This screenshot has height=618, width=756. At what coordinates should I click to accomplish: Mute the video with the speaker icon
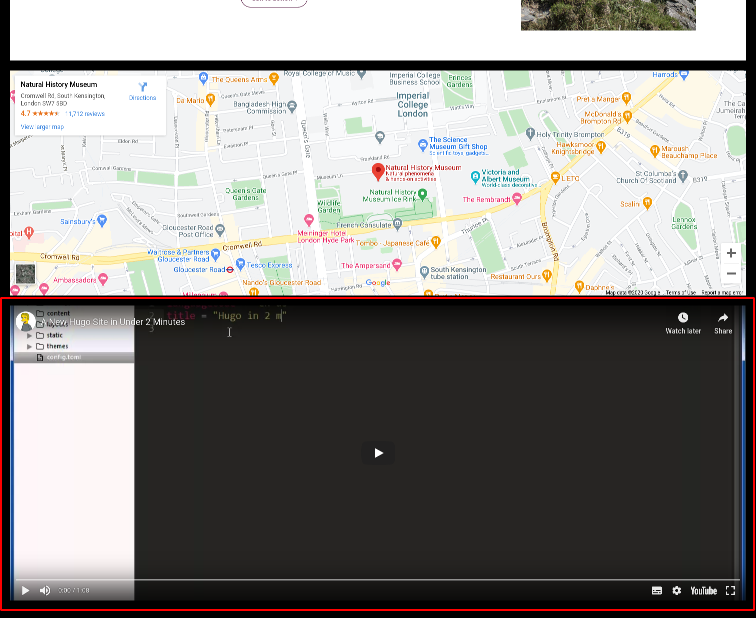45,591
